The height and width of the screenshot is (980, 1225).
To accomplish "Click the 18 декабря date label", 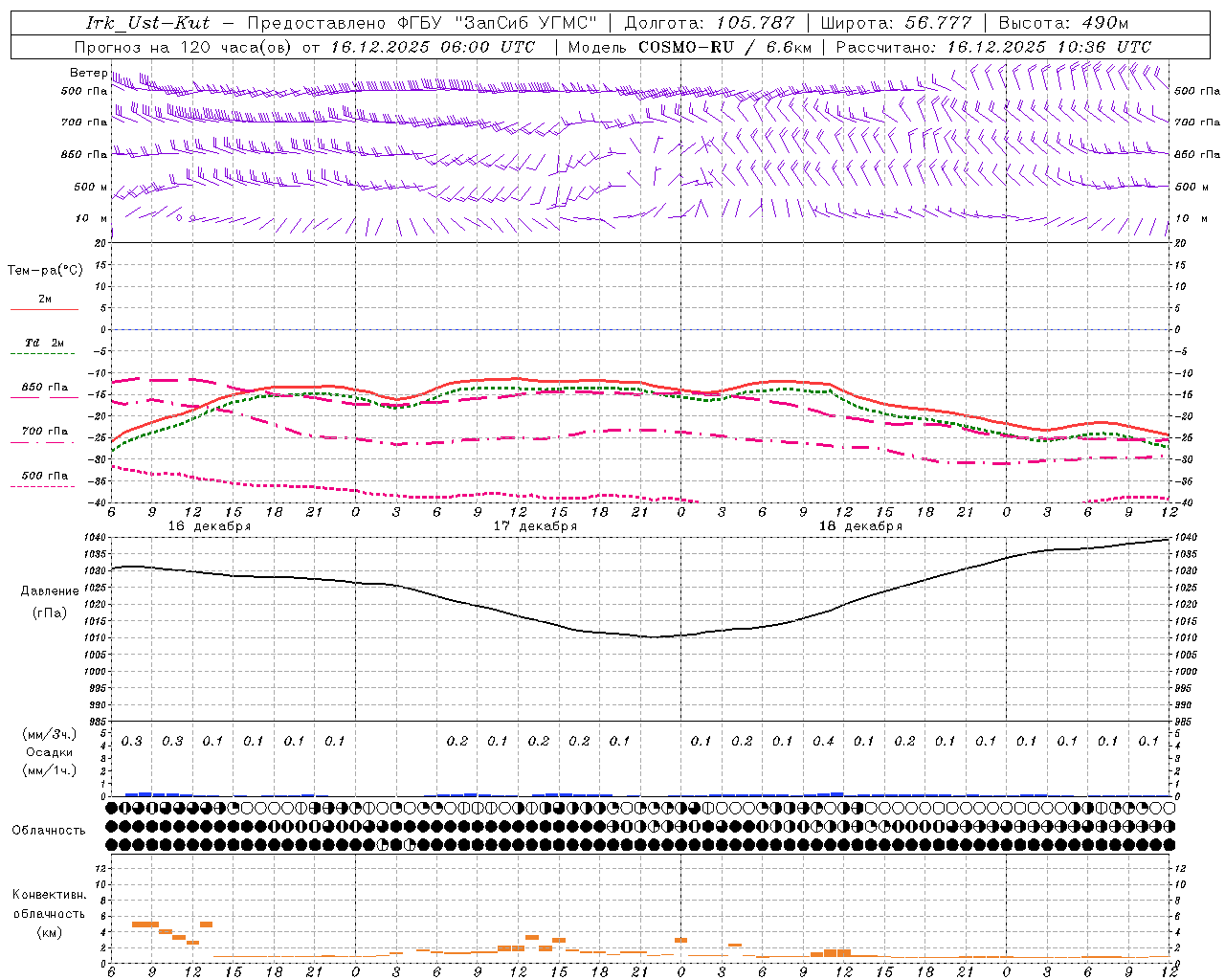I will [860, 526].
